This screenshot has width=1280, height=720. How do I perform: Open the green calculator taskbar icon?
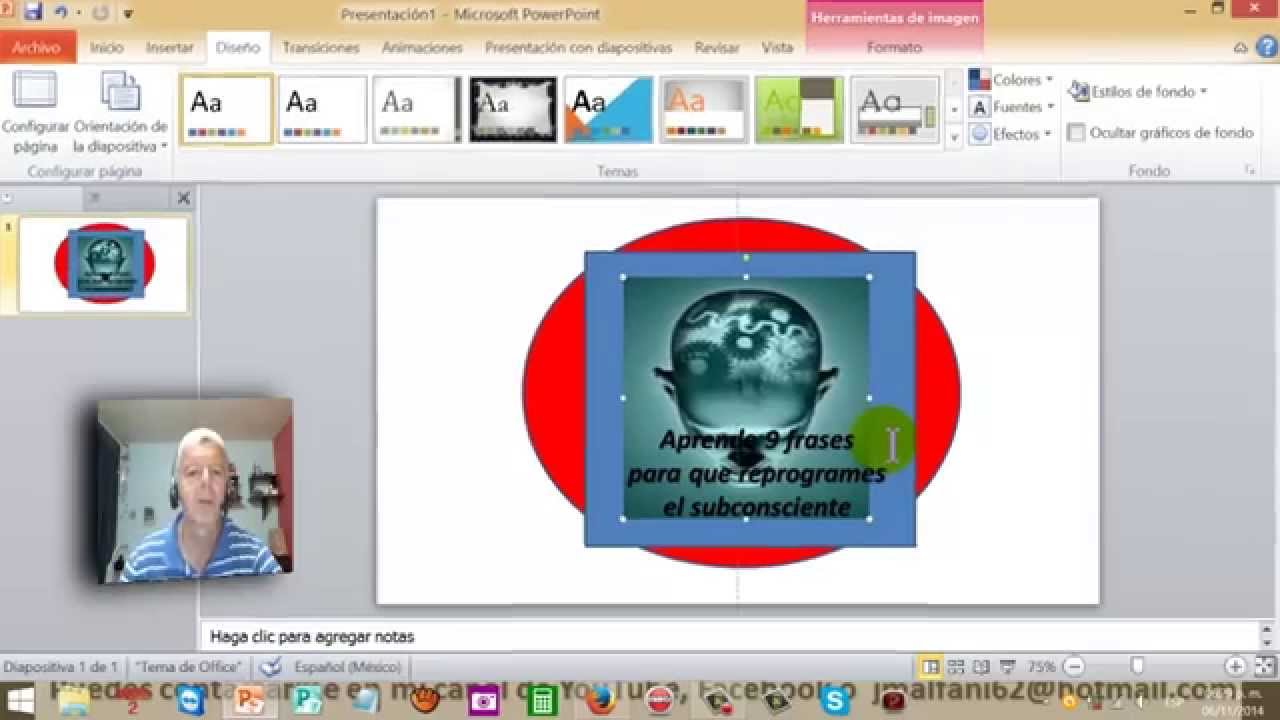point(542,702)
